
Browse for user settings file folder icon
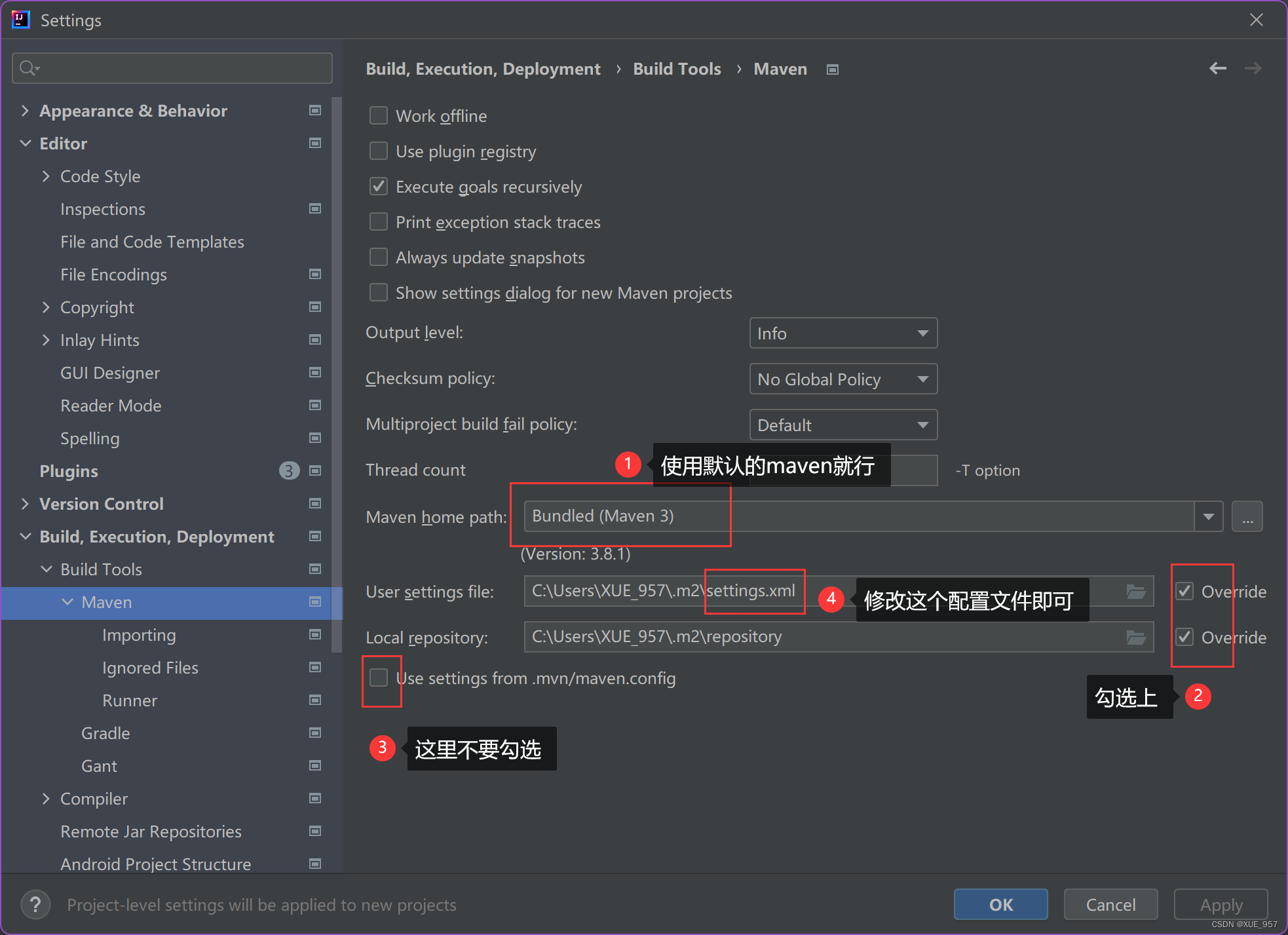[1136, 591]
